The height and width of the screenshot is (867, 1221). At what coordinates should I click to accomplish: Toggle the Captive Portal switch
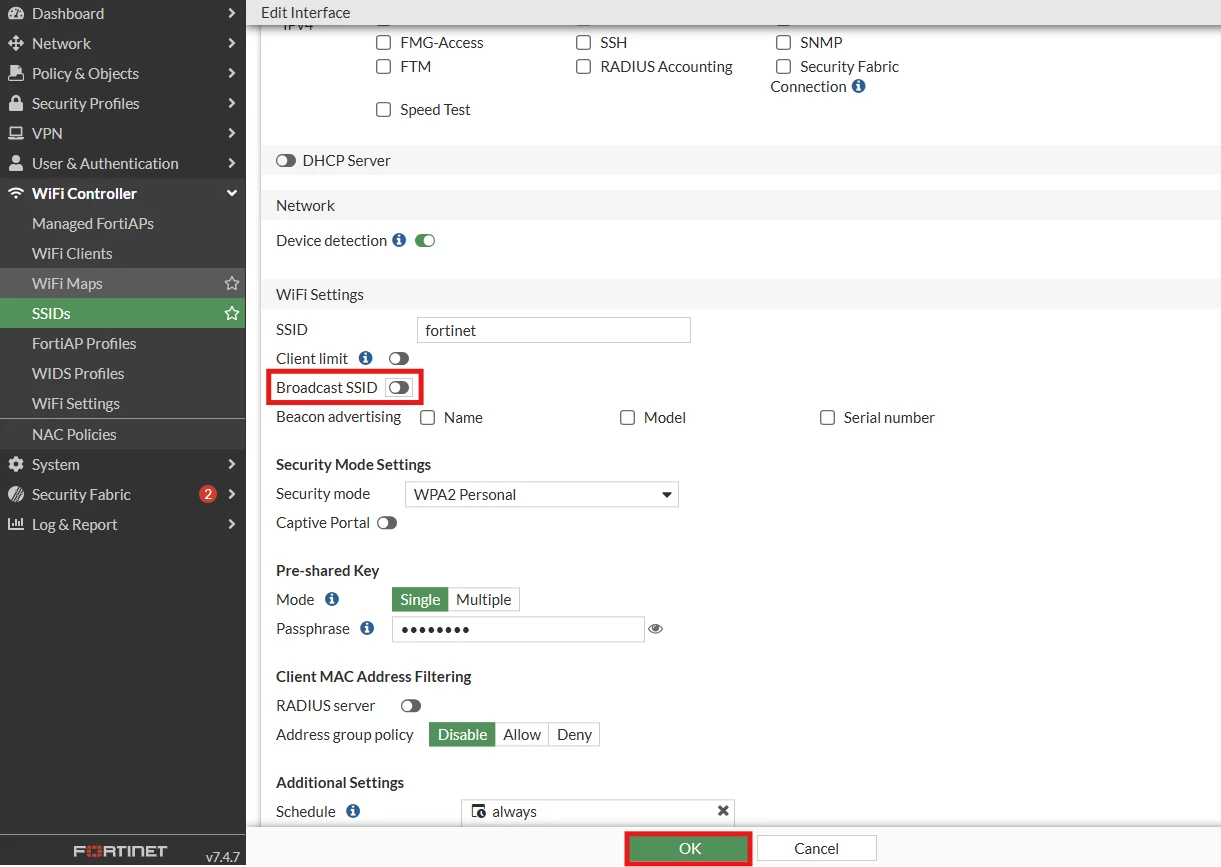[x=387, y=523]
